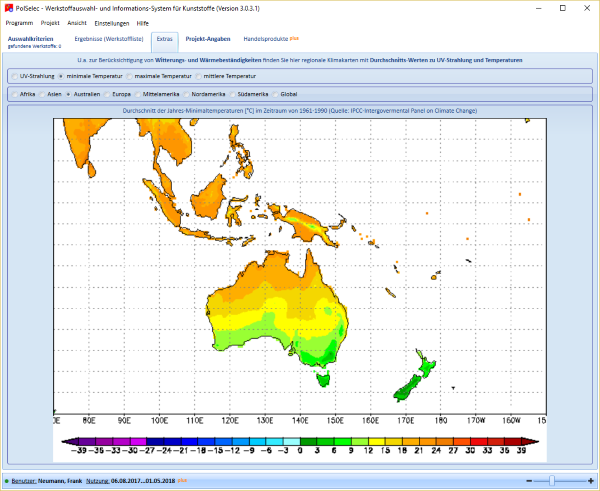Click New Zealand's South Island on map
Screen dimensions: 600x491
(407, 388)
